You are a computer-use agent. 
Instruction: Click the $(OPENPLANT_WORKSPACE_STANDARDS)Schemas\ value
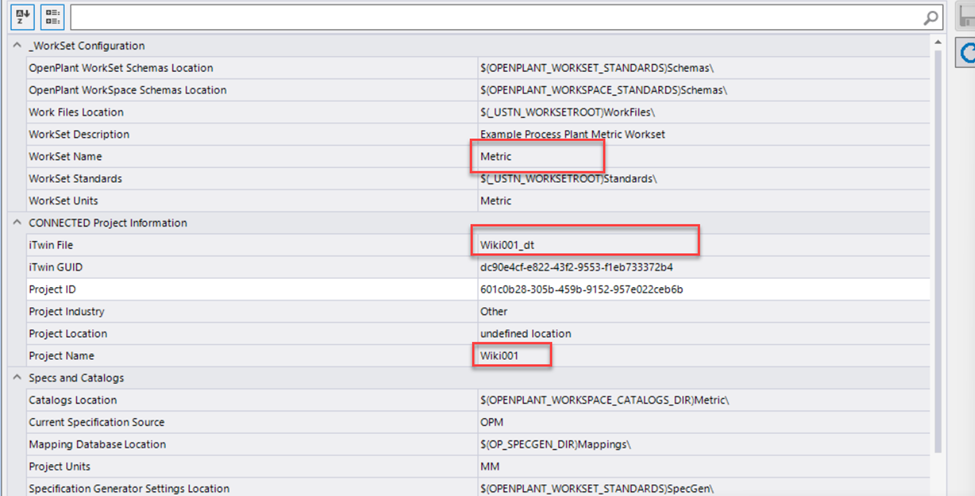pyautogui.click(x=603, y=90)
